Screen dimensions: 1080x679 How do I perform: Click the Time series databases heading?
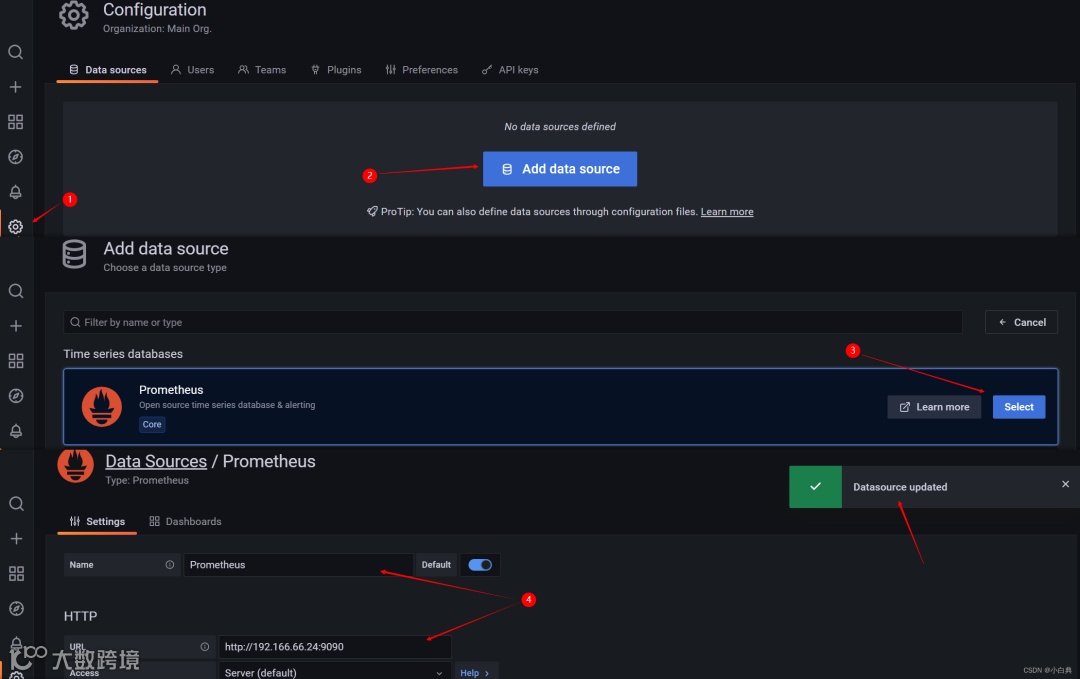[123, 354]
